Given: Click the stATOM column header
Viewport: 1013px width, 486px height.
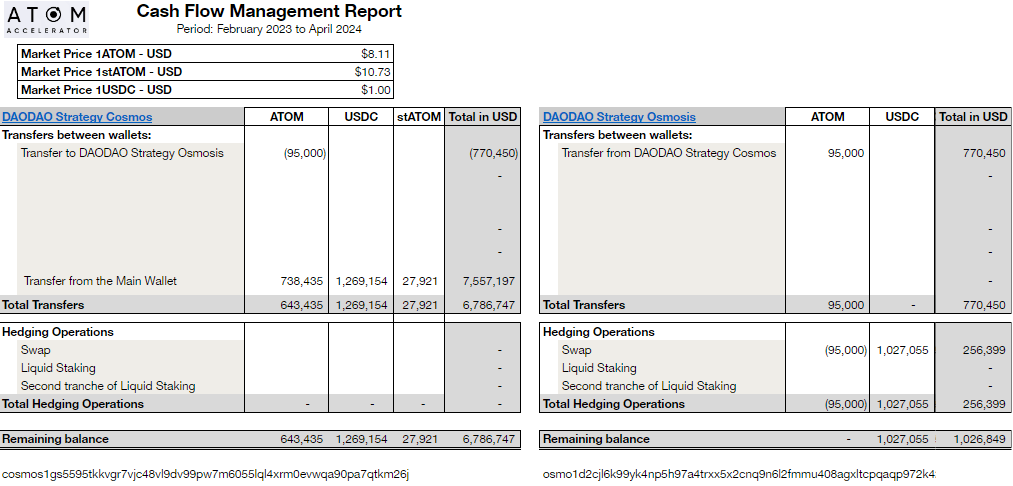Looking at the screenshot, I should tap(418, 117).
